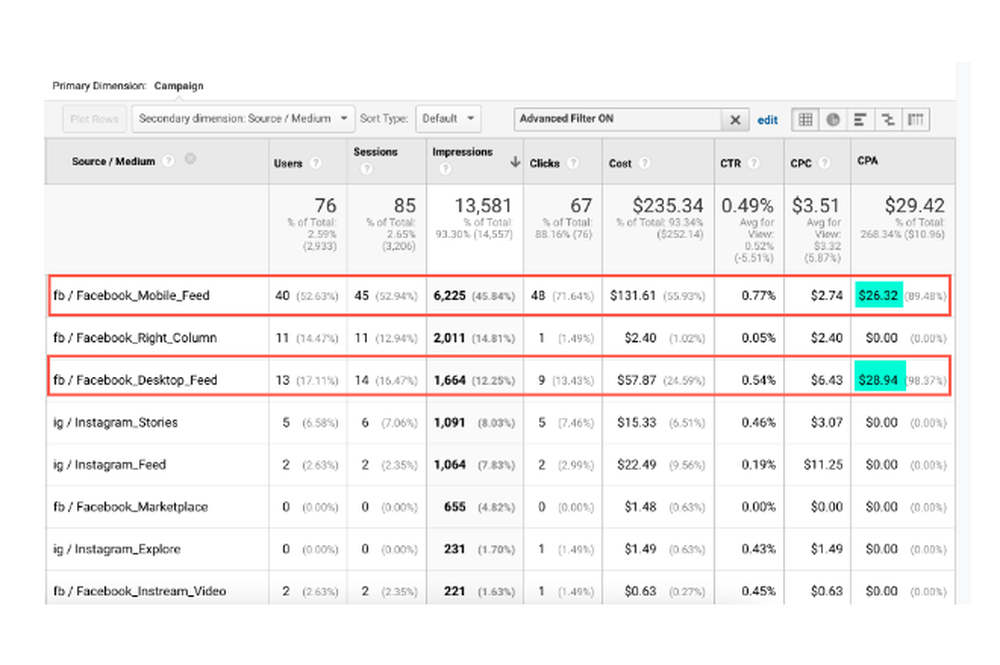1000x665 pixels.
Task: Click the 2,011 impressions cell
Action: 450,338
